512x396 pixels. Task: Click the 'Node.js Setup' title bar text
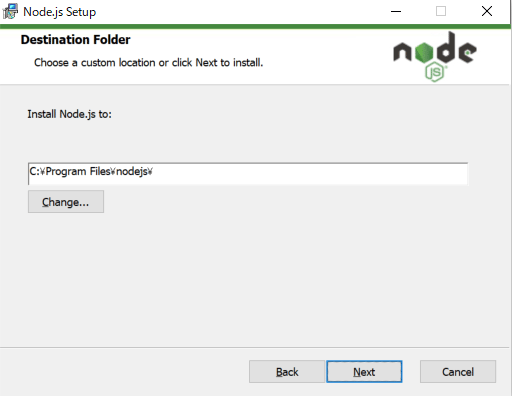point(60,12)
